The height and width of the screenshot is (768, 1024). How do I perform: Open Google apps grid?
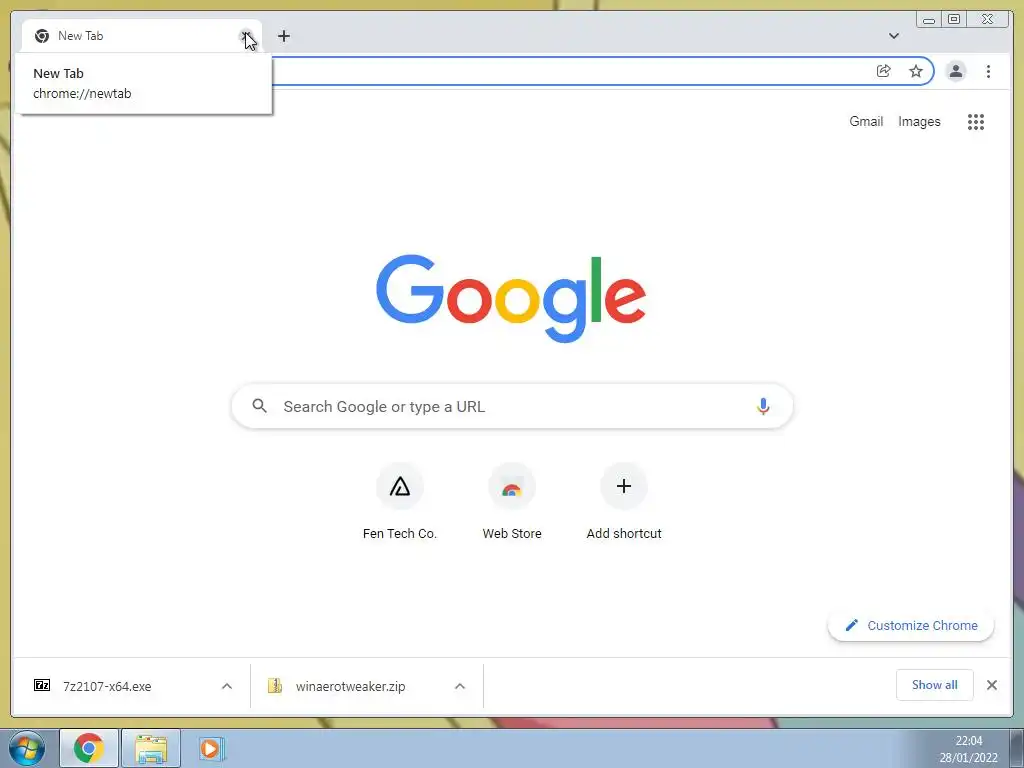[976, 121]
